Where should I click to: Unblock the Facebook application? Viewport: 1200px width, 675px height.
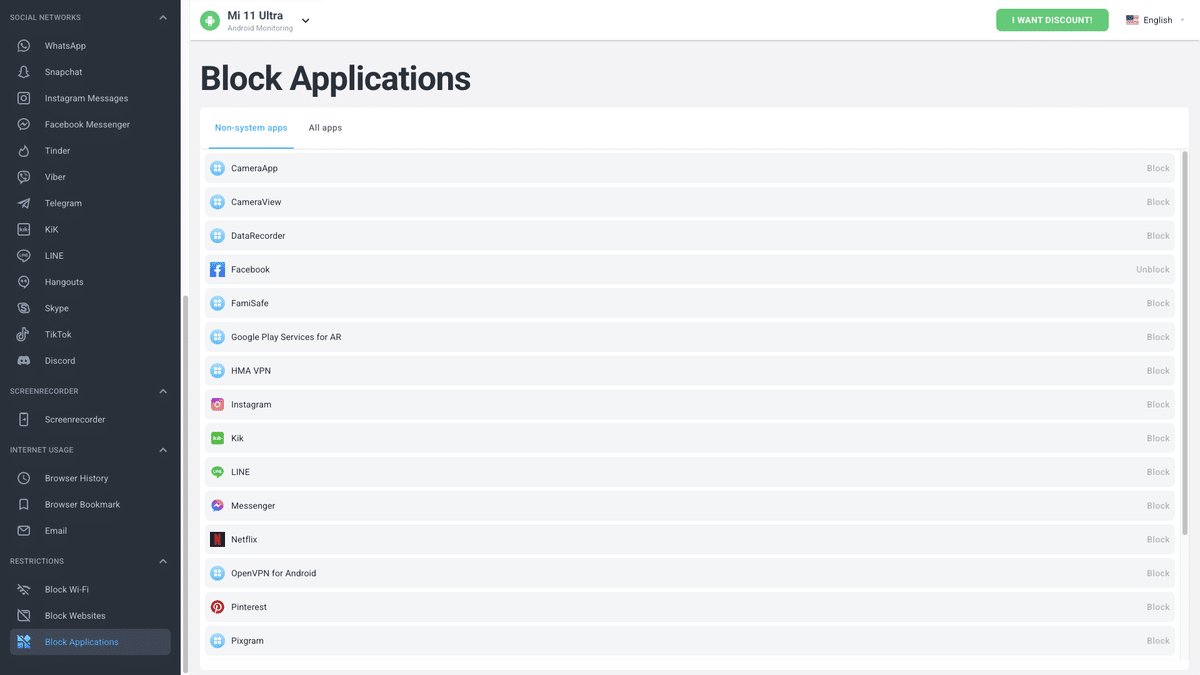point(1152,269)
